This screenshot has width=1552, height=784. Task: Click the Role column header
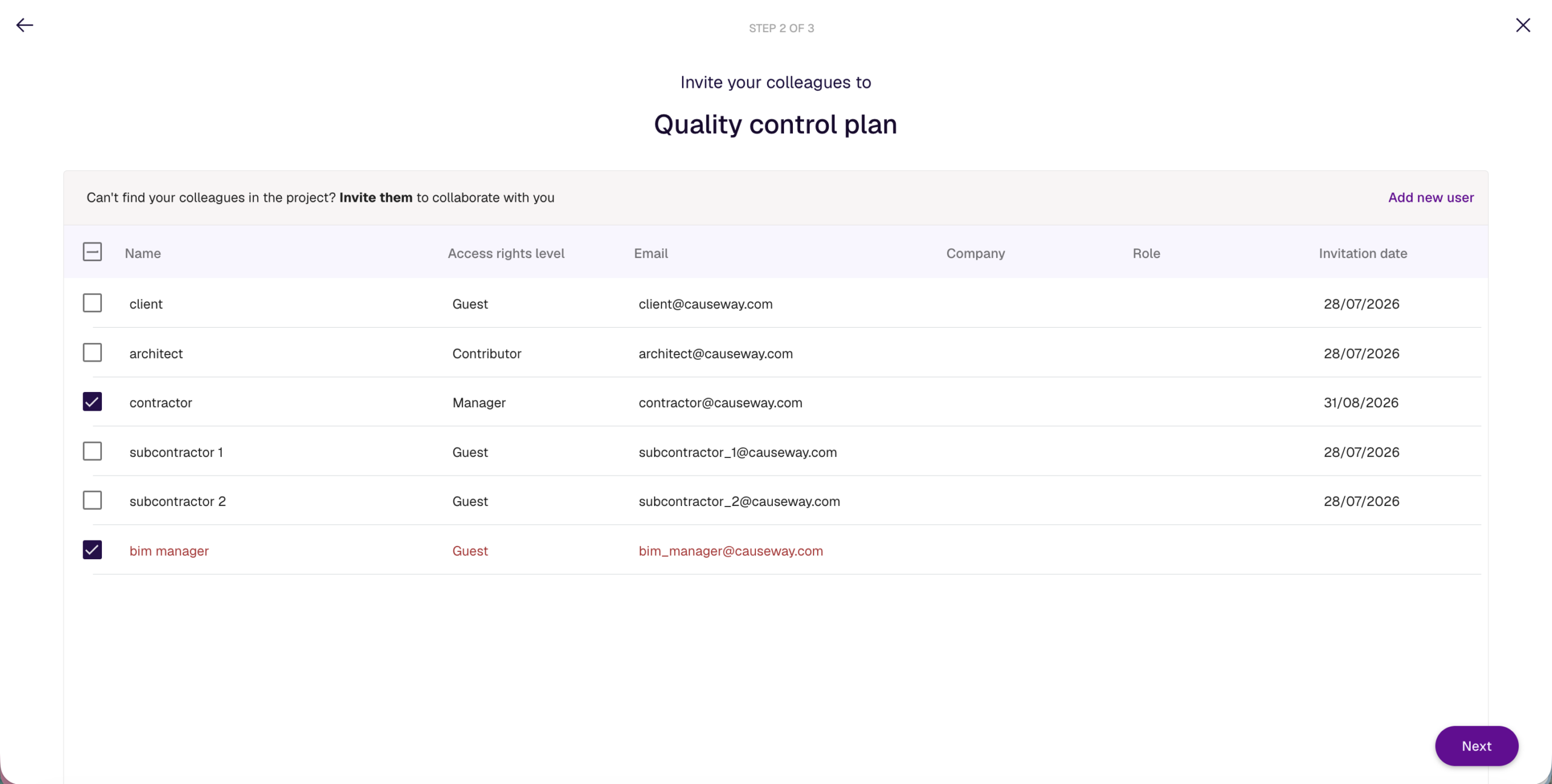(x=1146, y=253)
